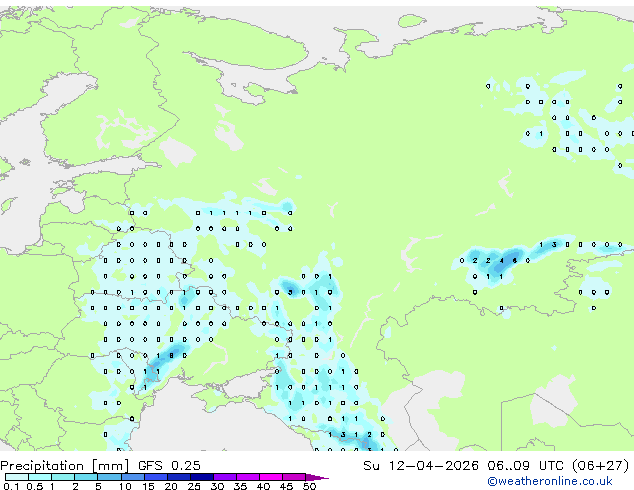Click the '06..09 UTC' time range text

[x=525, y=466]
